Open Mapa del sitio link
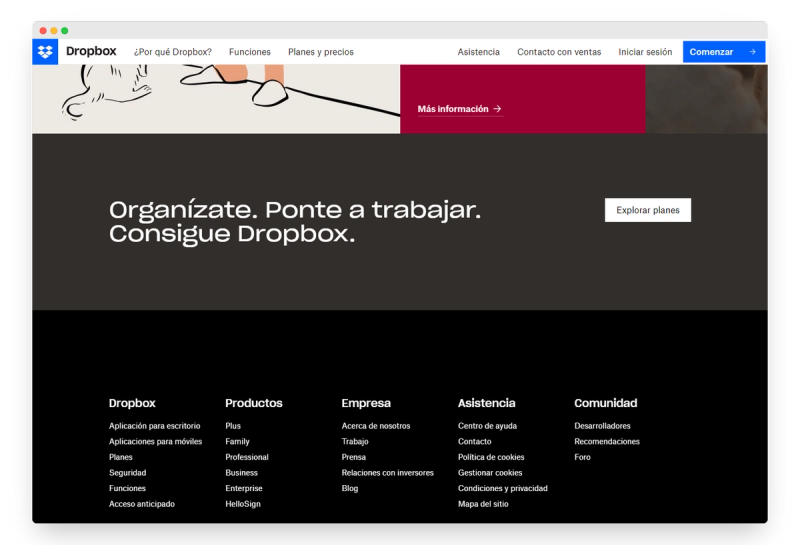800x545 pixels. point(483,504)
